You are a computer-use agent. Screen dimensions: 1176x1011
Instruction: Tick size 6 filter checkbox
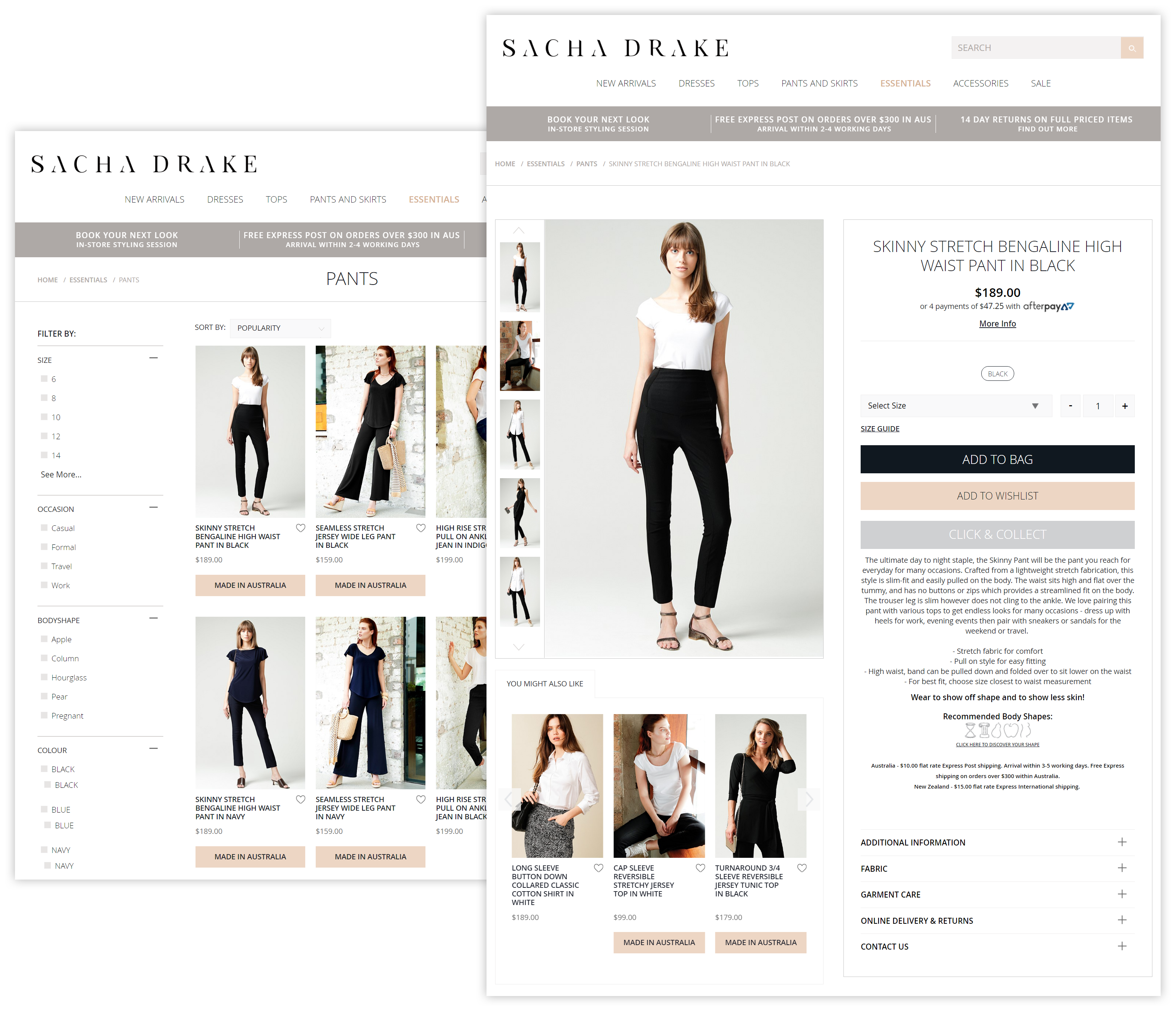(x=44, y=379)
